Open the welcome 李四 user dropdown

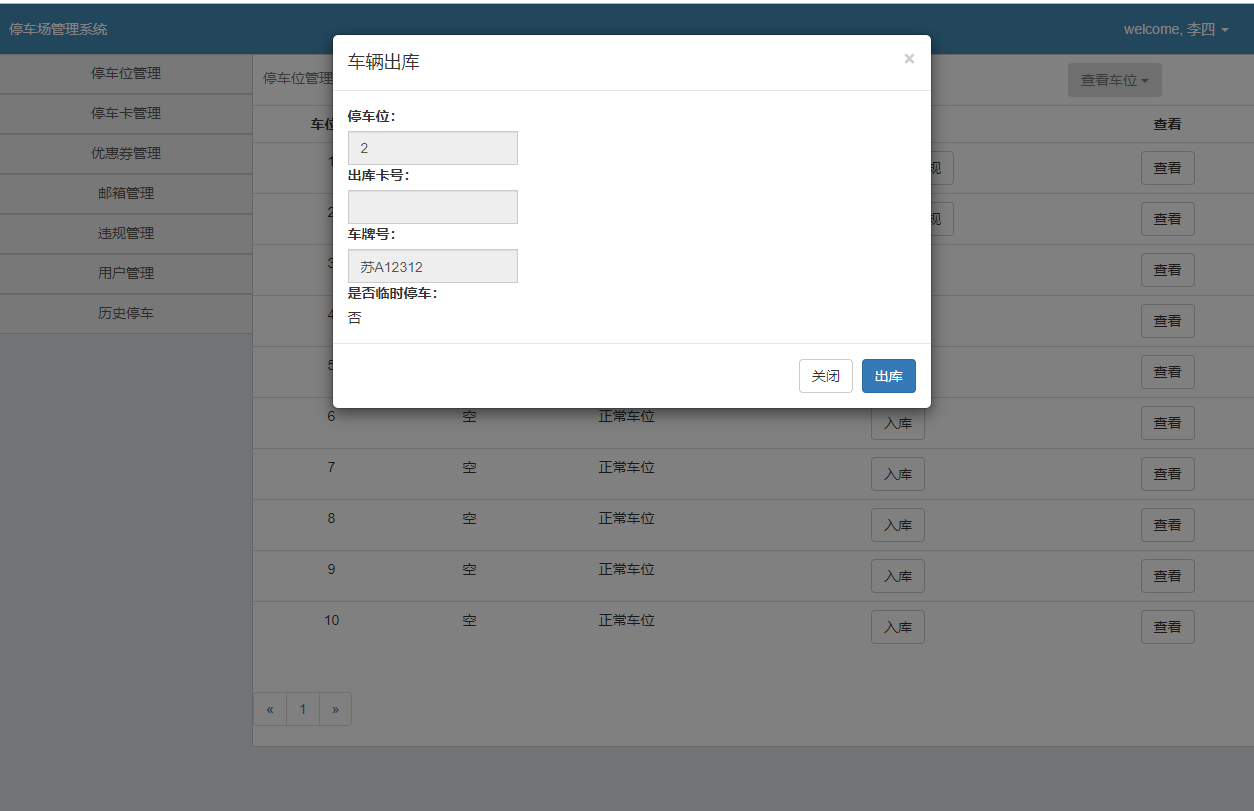point(1177,29)
